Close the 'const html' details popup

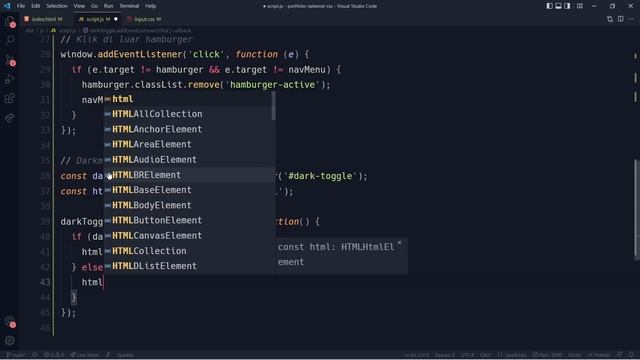pos(400,243)
